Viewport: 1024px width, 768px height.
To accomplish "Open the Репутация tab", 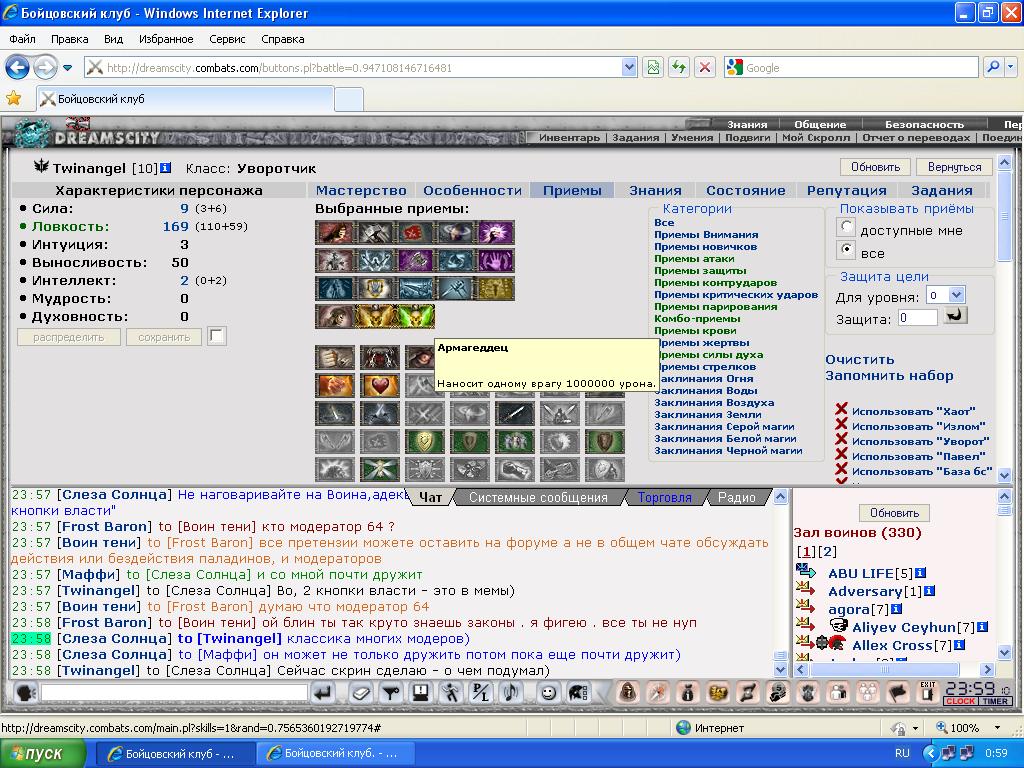I will pos(846,190).
